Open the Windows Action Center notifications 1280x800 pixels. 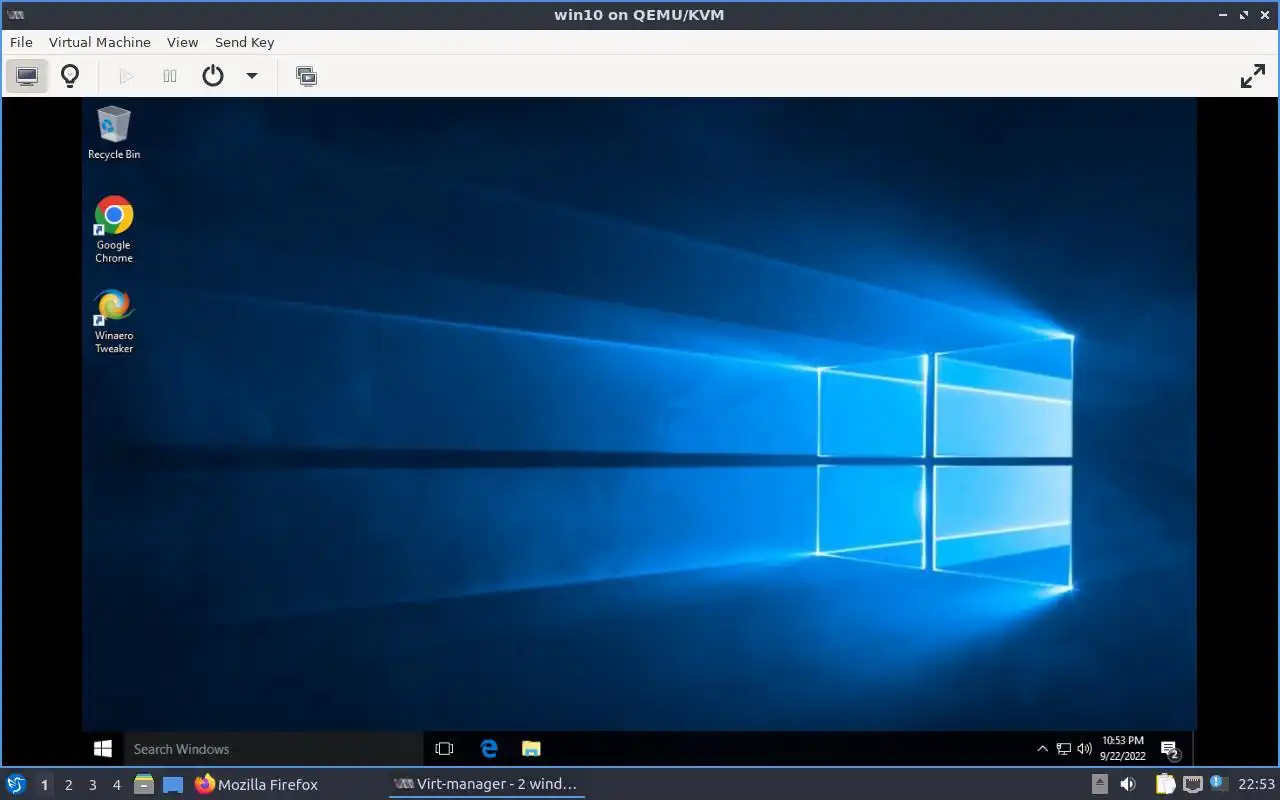click(x=1170, y=749)
